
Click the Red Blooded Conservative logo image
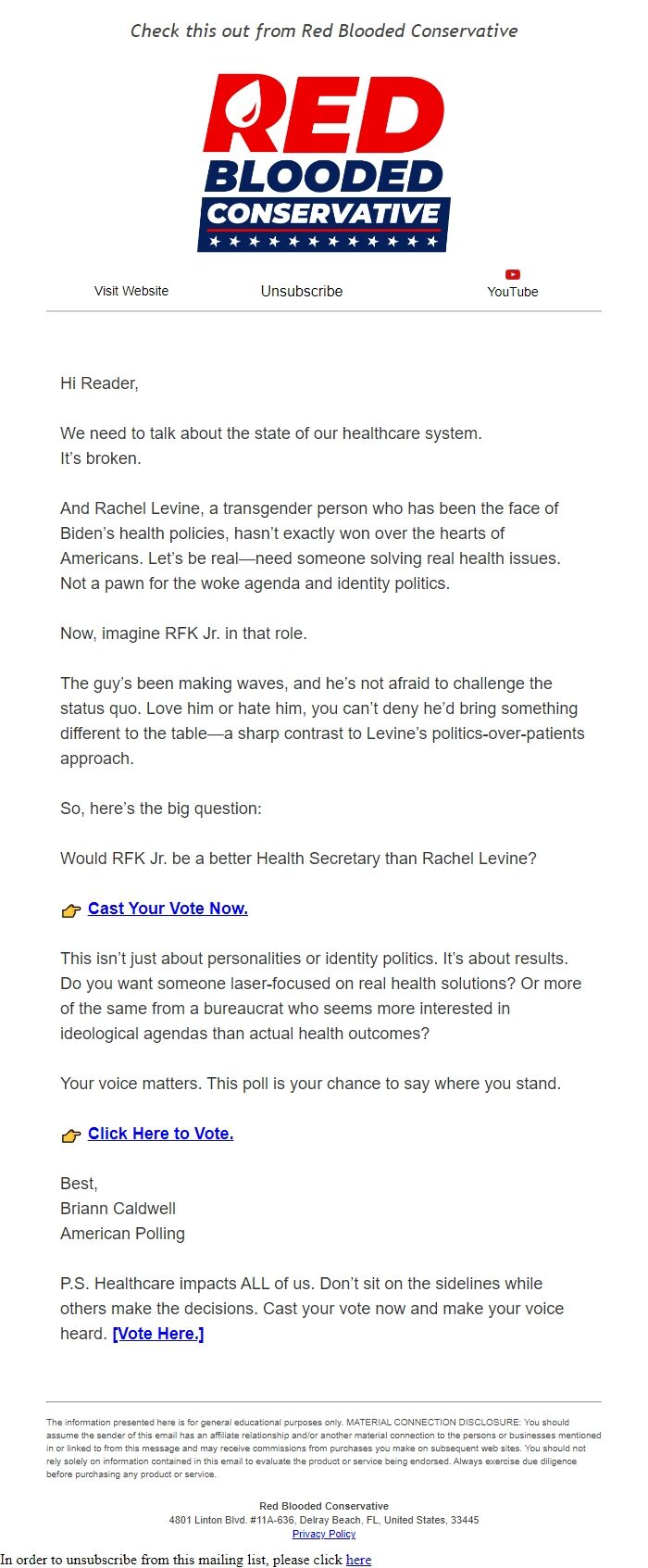tap(324, 163)
